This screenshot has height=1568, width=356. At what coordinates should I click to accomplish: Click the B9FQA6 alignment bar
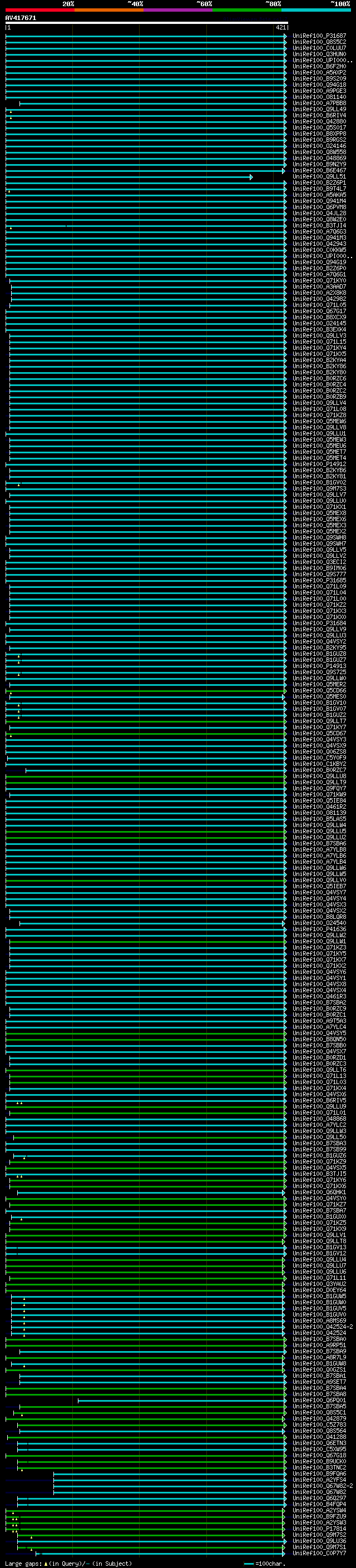pos(169,1473)
